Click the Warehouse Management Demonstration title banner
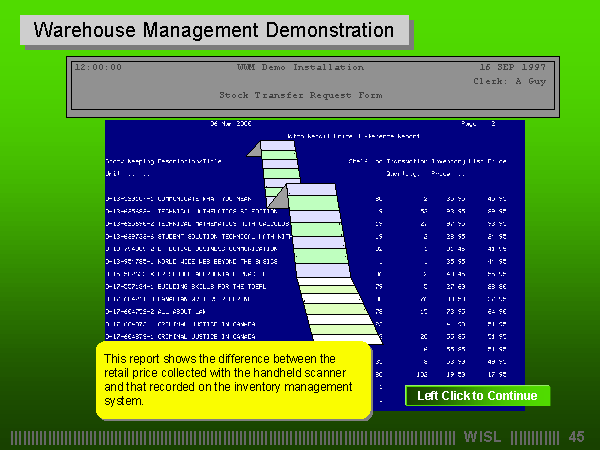The height and width of the screenshot is (450, 600). tap(214, 30)
